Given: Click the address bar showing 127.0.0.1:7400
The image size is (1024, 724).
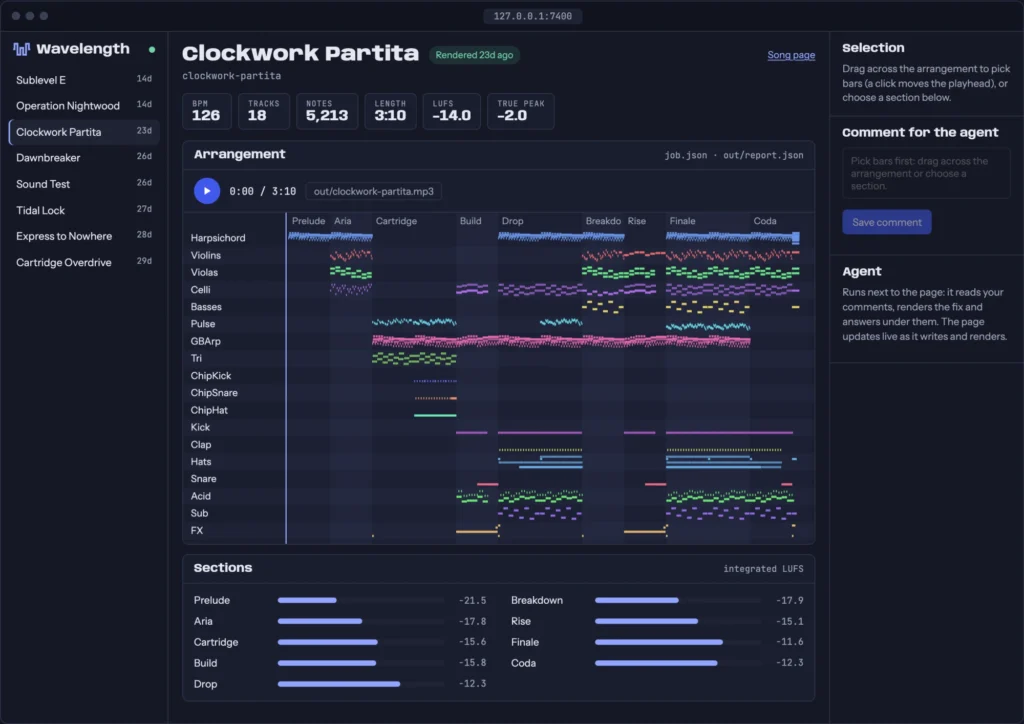Looking at the screenshot, I should click(x=532, y=16).
